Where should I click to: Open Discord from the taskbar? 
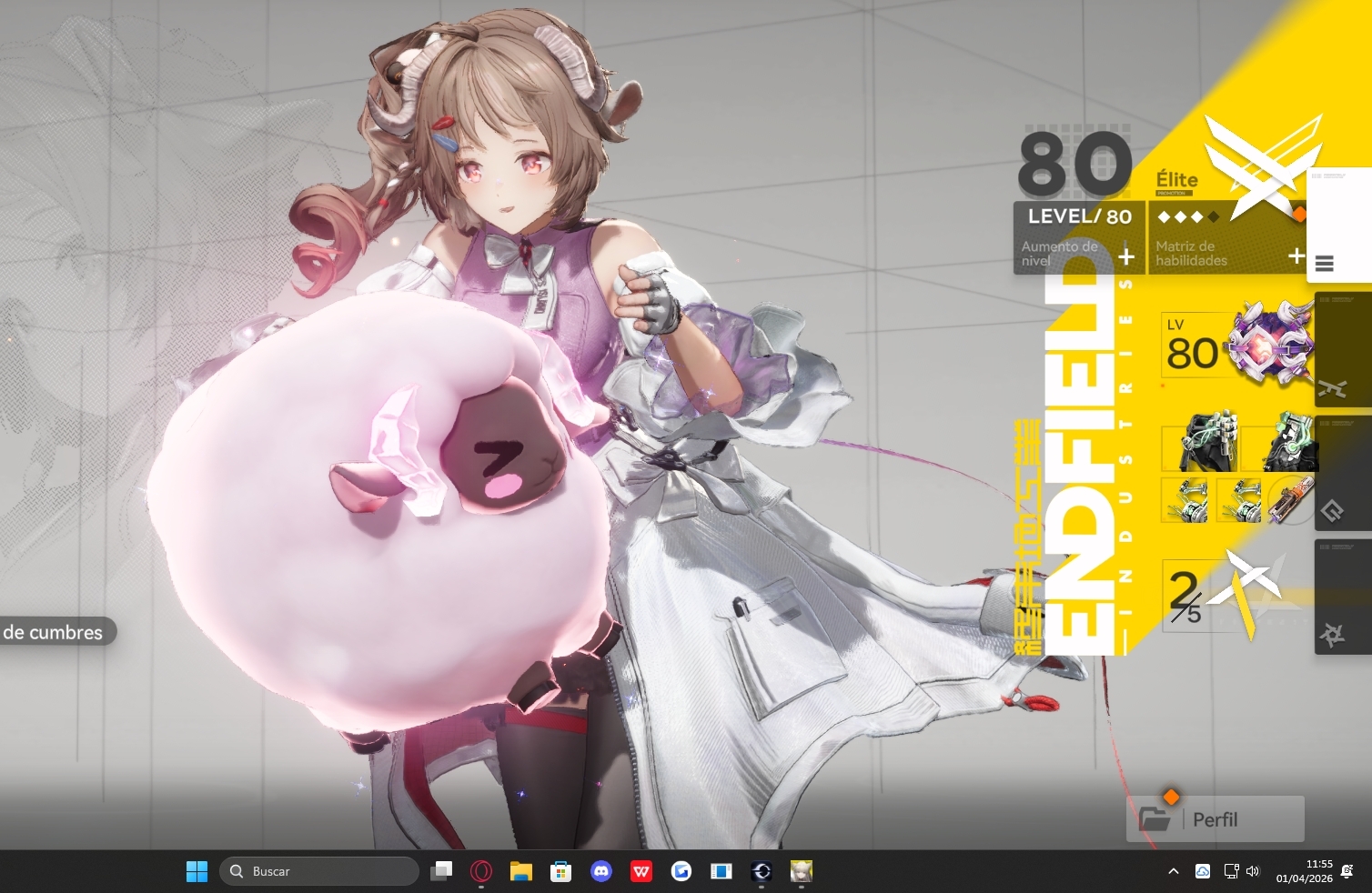601,871
